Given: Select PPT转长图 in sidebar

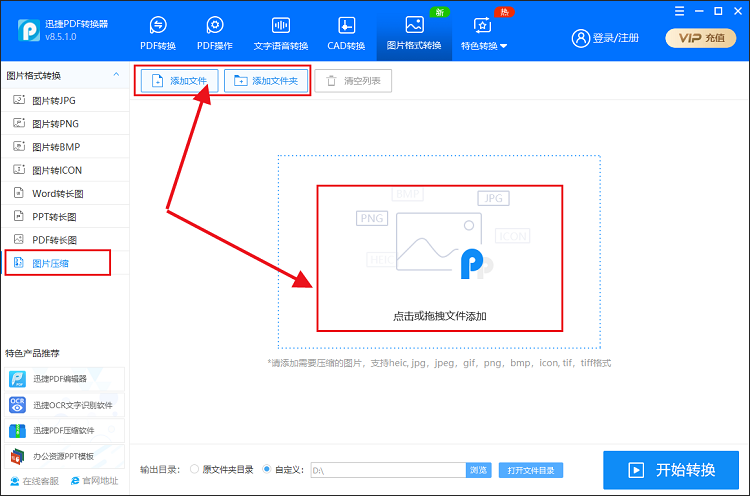Looking at the screenshot, I should tap(66, 216).
